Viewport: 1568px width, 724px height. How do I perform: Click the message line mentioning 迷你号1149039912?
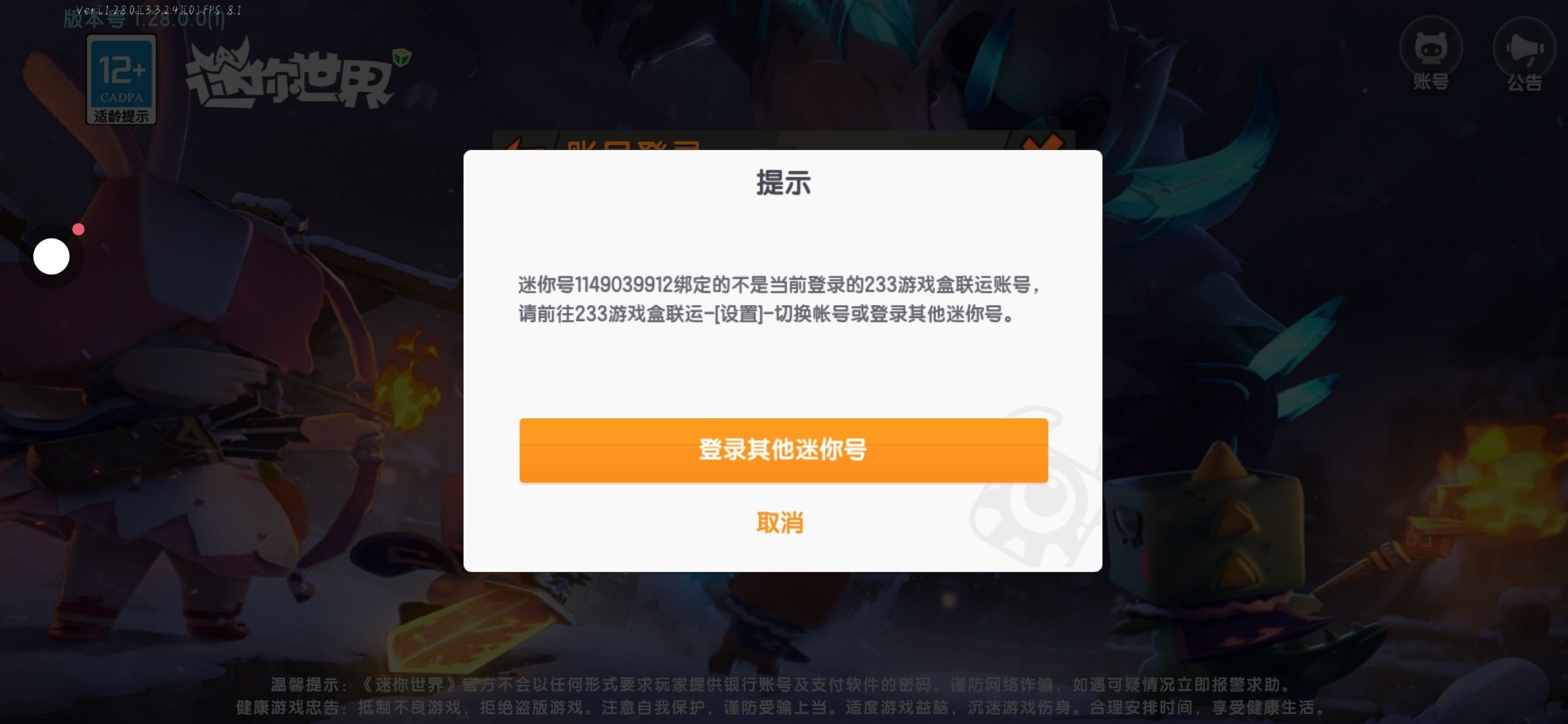pos(779,285)
